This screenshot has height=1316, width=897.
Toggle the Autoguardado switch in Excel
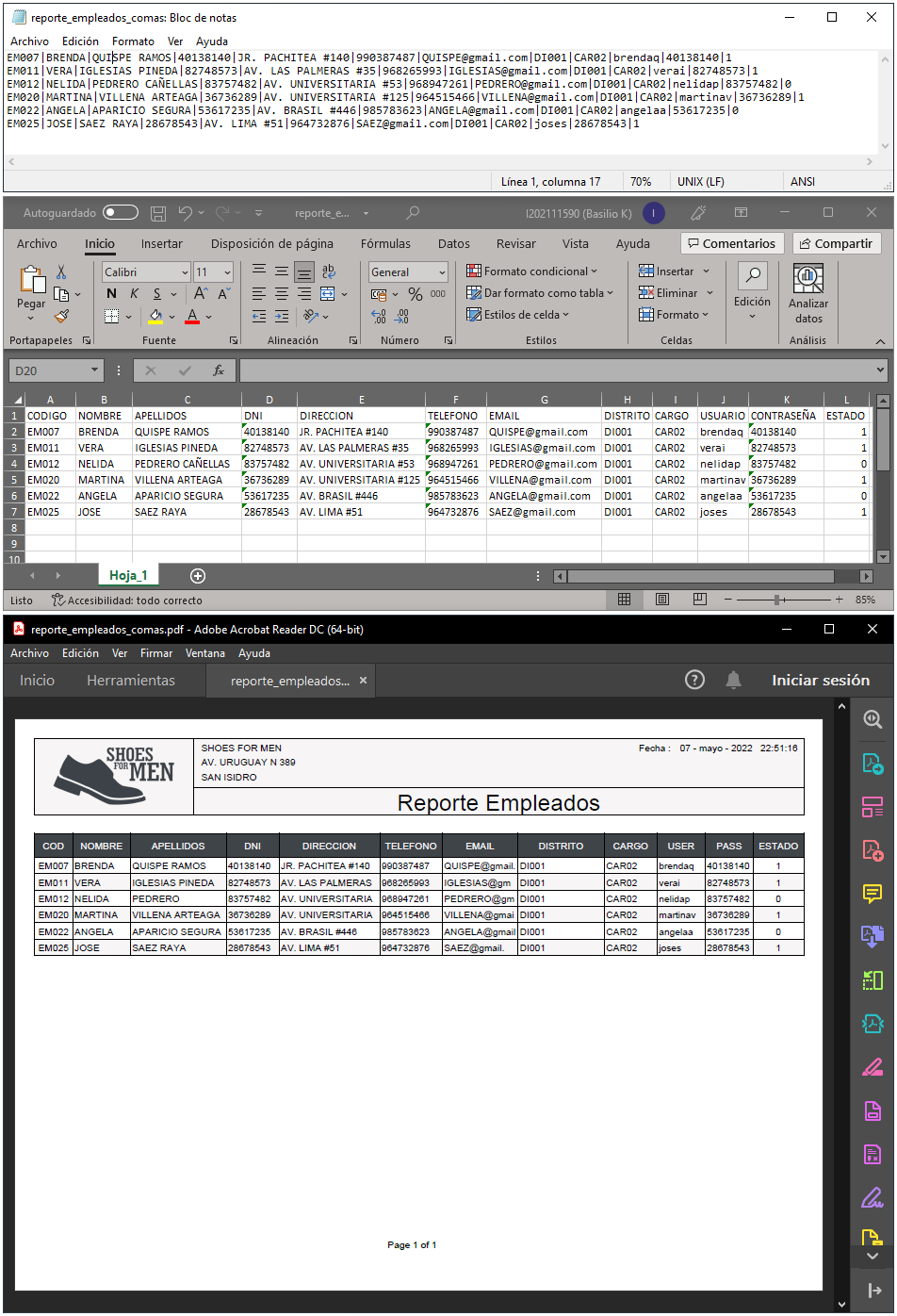click(121, 213)
